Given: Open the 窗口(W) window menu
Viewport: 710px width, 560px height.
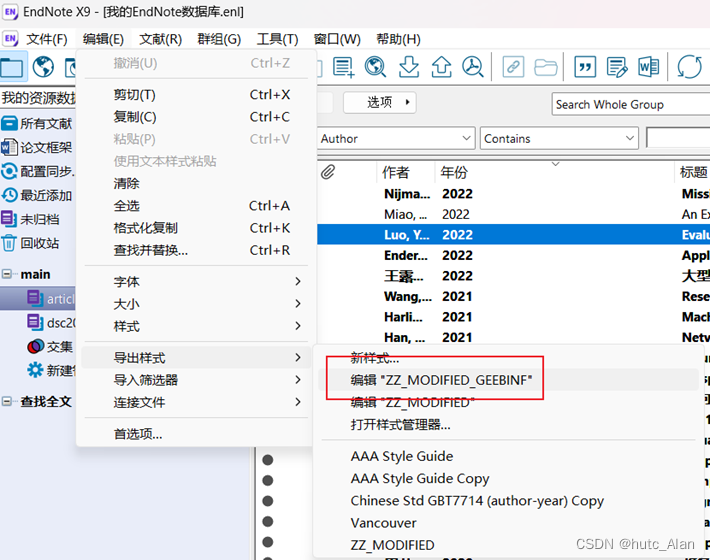Looking at the screenshot, I should 337,39.
